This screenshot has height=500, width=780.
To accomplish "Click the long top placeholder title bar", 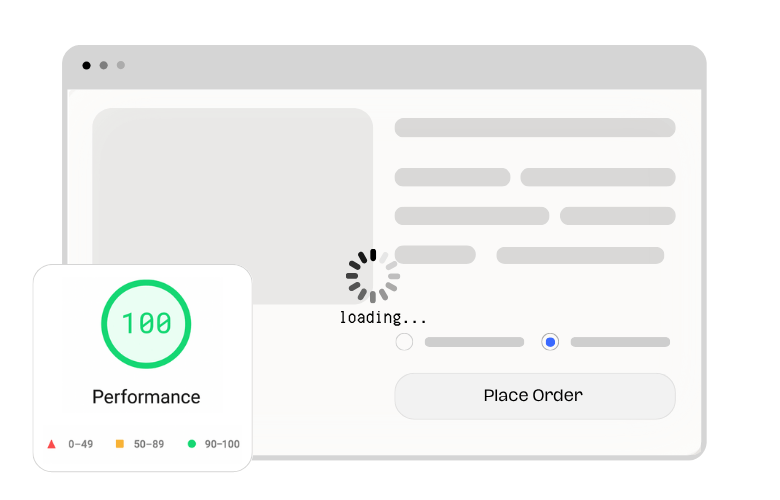I will click(x=535, y=127).
